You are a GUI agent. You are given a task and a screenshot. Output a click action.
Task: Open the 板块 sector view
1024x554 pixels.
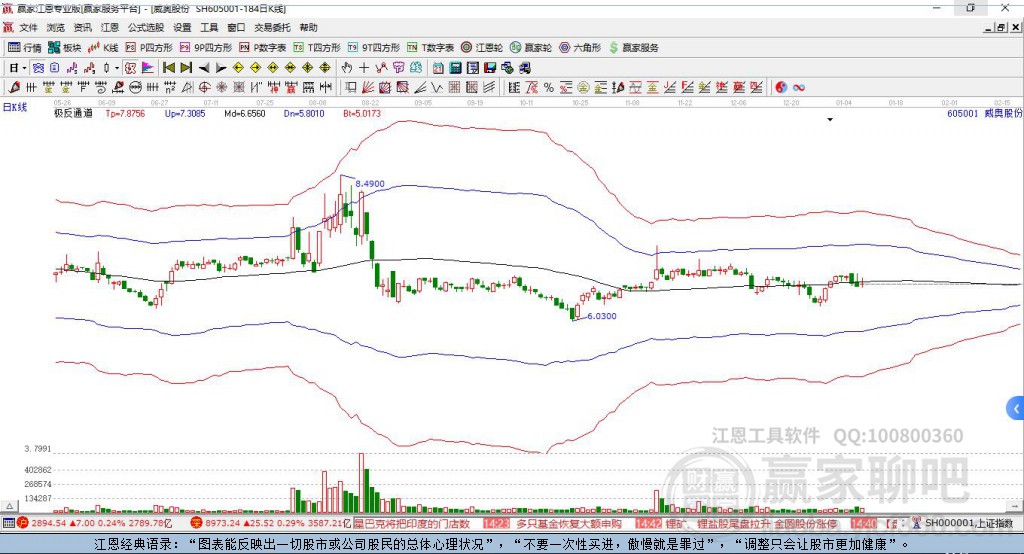64,48
